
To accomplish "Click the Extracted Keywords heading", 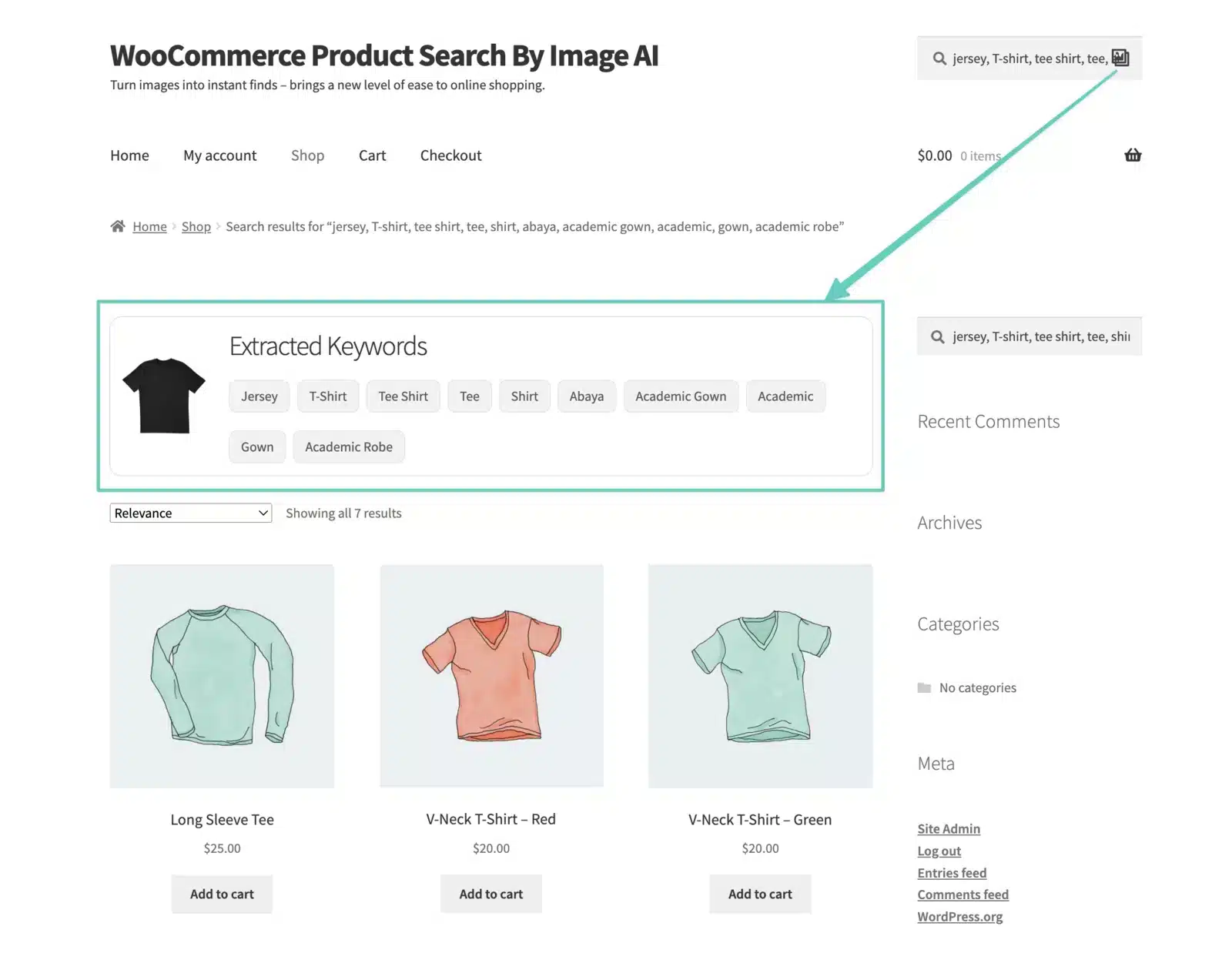I will pyautogui.click(x=328, y=346).
